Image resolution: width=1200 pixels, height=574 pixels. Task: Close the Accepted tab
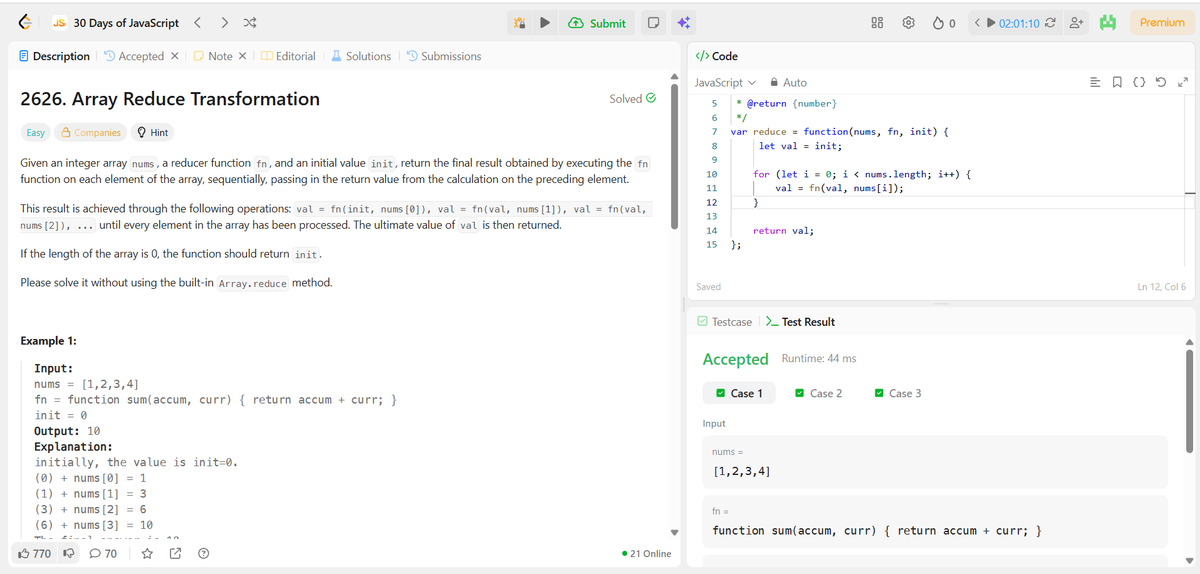(x=175, y=56)
